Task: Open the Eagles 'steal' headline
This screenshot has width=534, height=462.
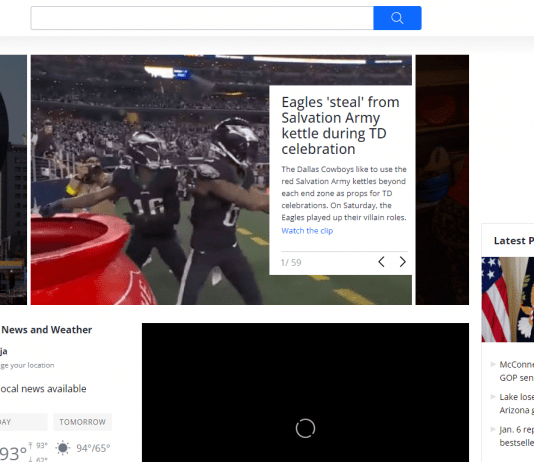Action: pos(340,125)
